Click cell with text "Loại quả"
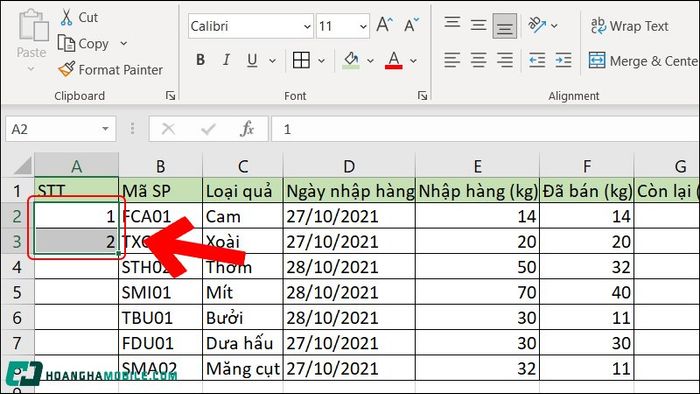This screenshot has width=700, height=394. [243, 191]
